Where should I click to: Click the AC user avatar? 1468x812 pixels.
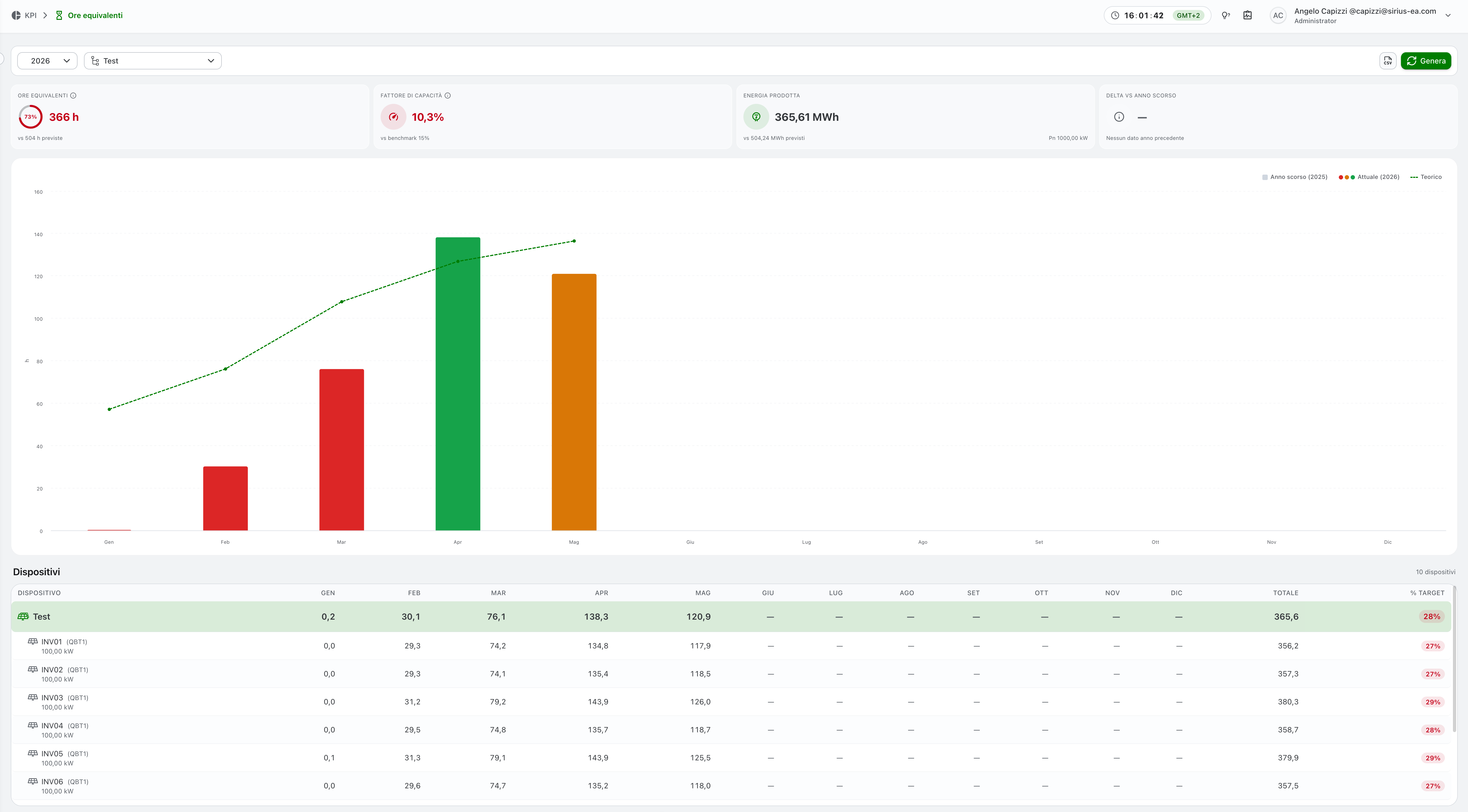[x=1278, y=15]
